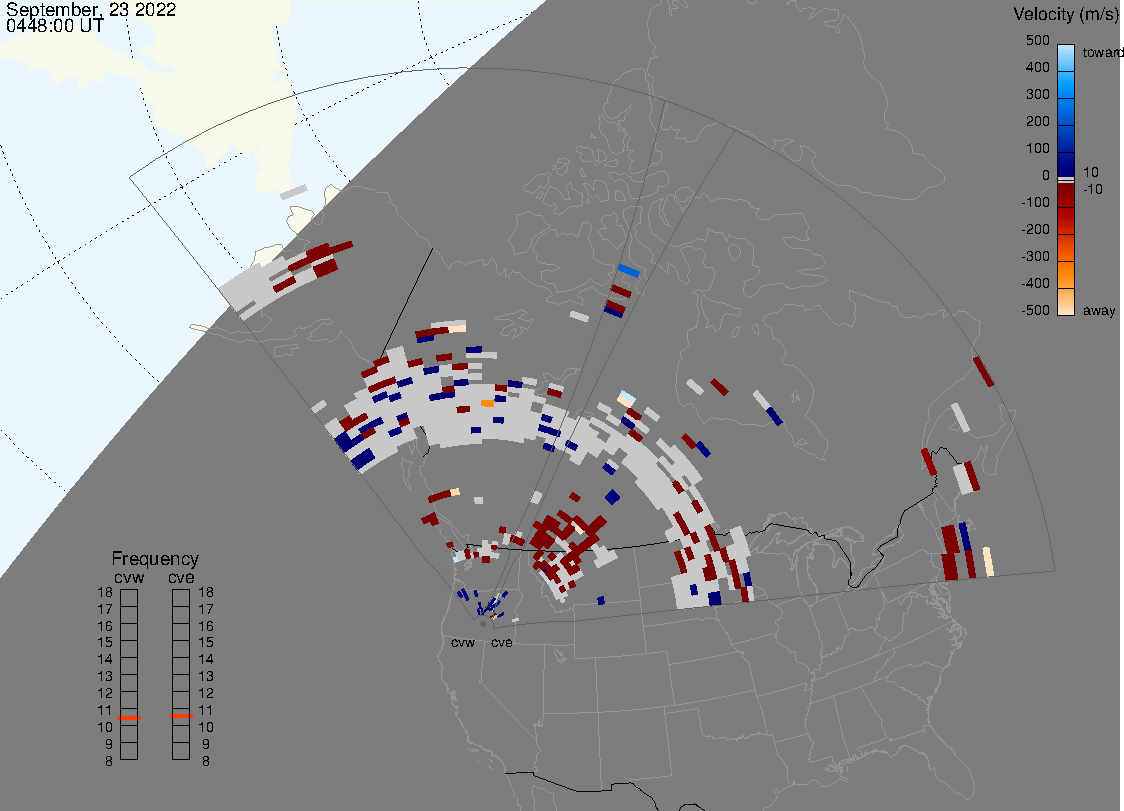1124x811 pixels.
Task: Click the -100 tick label on velocity scale
Action: click(1035, 202)
